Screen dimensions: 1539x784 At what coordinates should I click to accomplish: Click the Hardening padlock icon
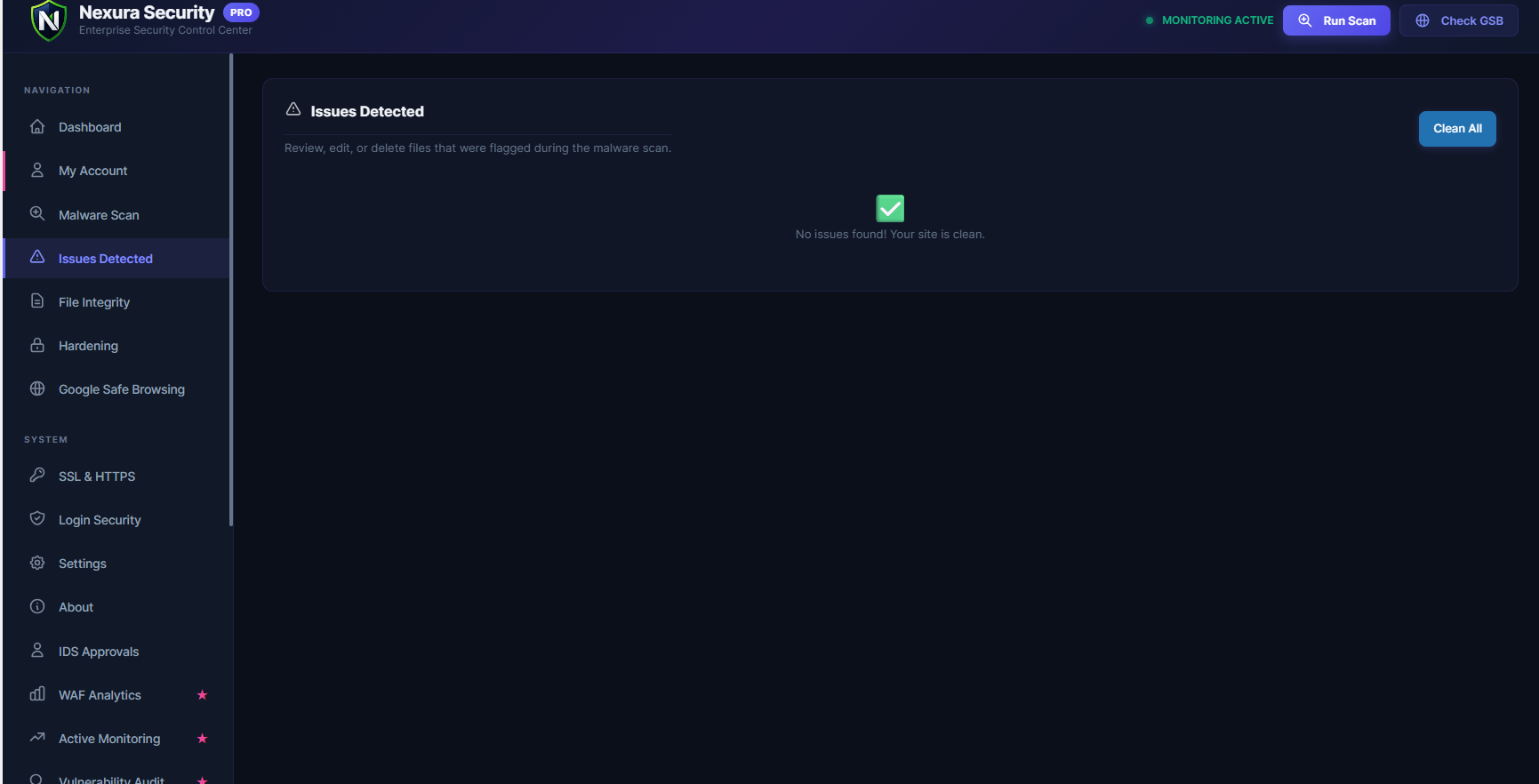click(x=37, y=345)
